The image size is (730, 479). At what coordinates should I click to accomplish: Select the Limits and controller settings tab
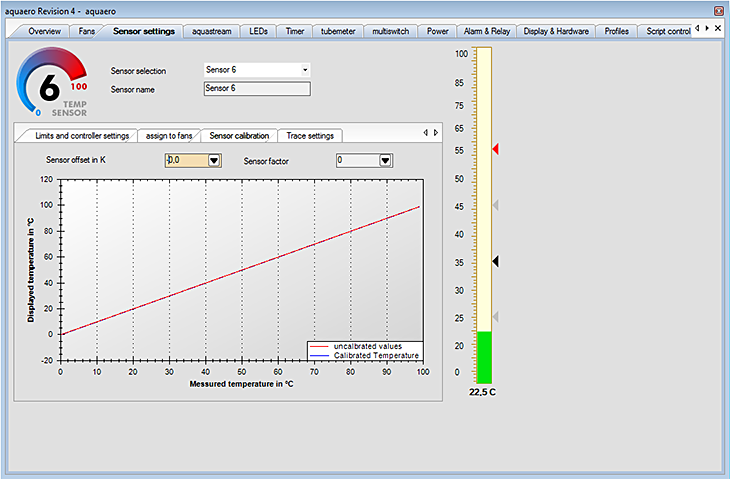pos(81,136)
